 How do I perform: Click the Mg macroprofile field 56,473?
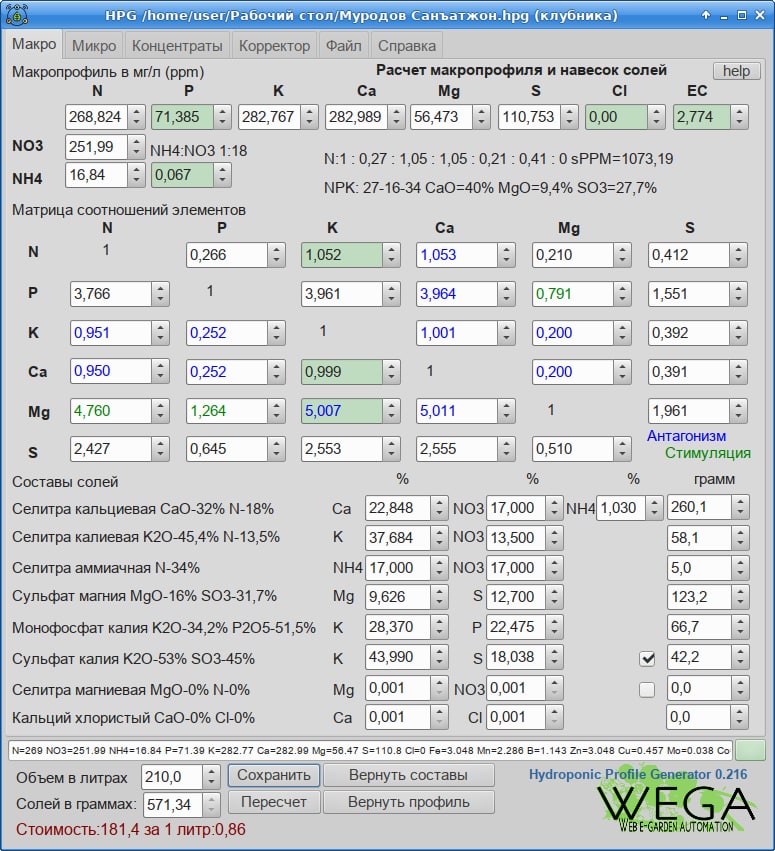pyautogui.click(x=441, y=117)
